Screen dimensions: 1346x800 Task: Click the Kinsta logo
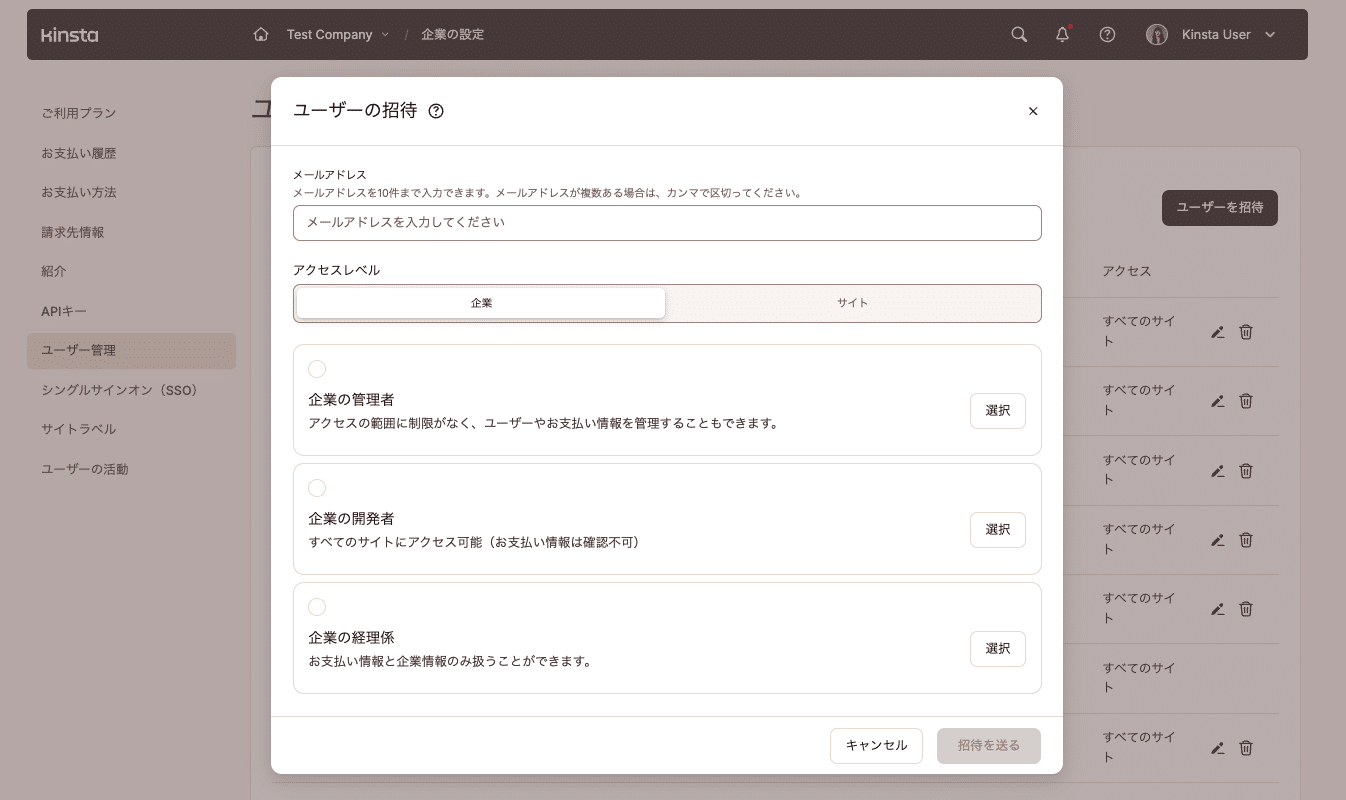pyautogui.click(x=70, y=35)
